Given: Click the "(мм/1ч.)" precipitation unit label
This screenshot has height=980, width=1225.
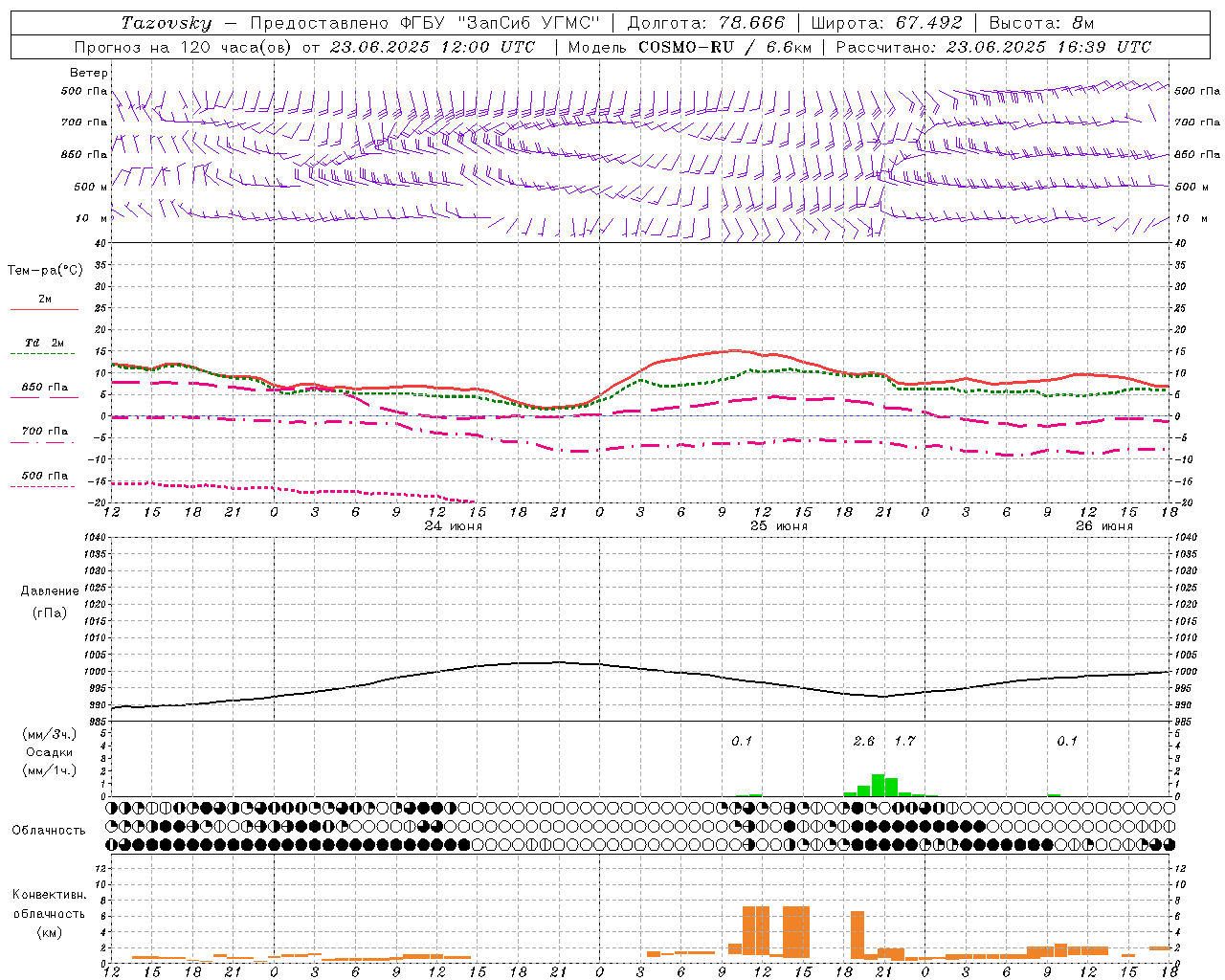Looking at the screenshot, I should 50,770.
